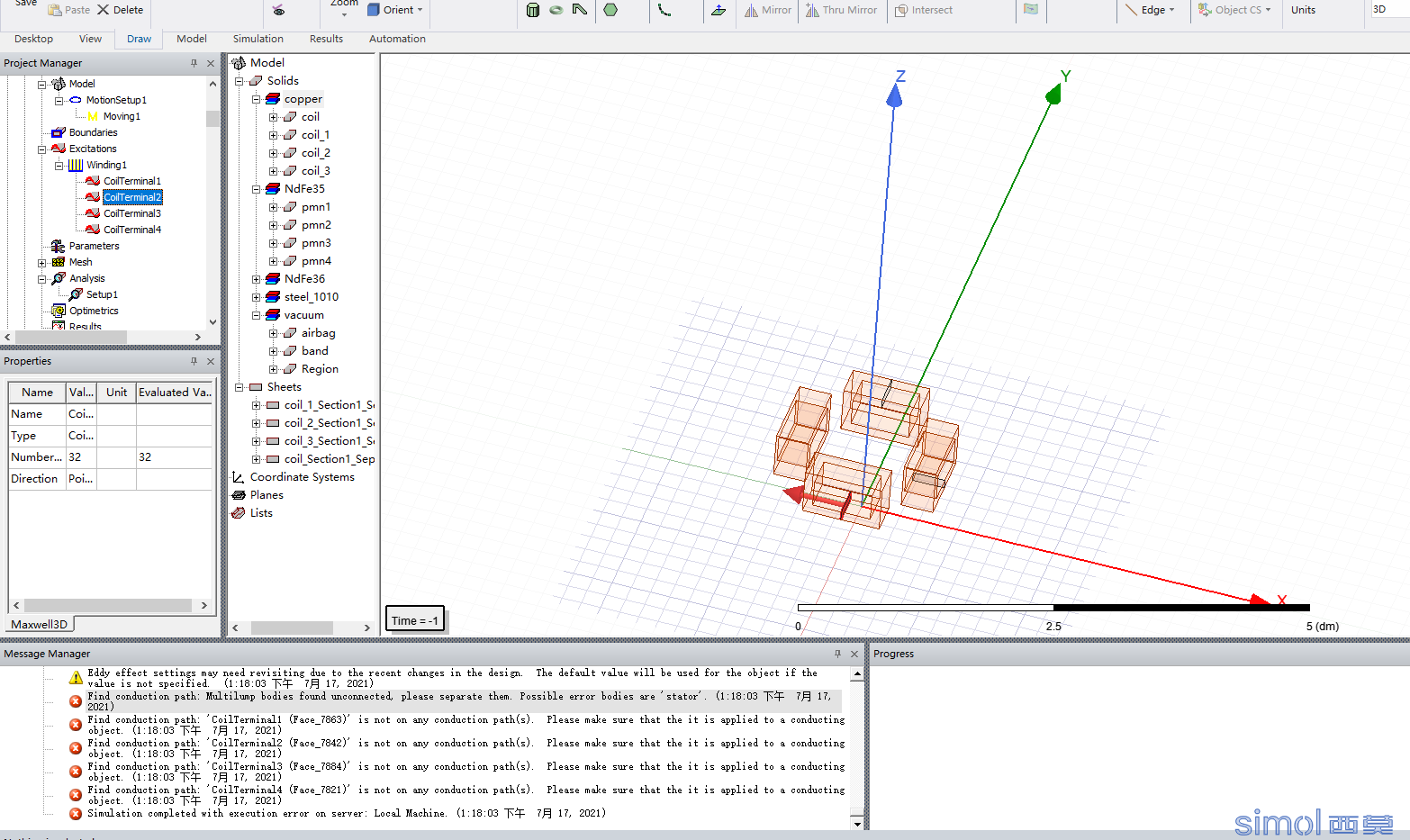
Task: Click the green regular polygon icon
Action: tap(610, 10)
